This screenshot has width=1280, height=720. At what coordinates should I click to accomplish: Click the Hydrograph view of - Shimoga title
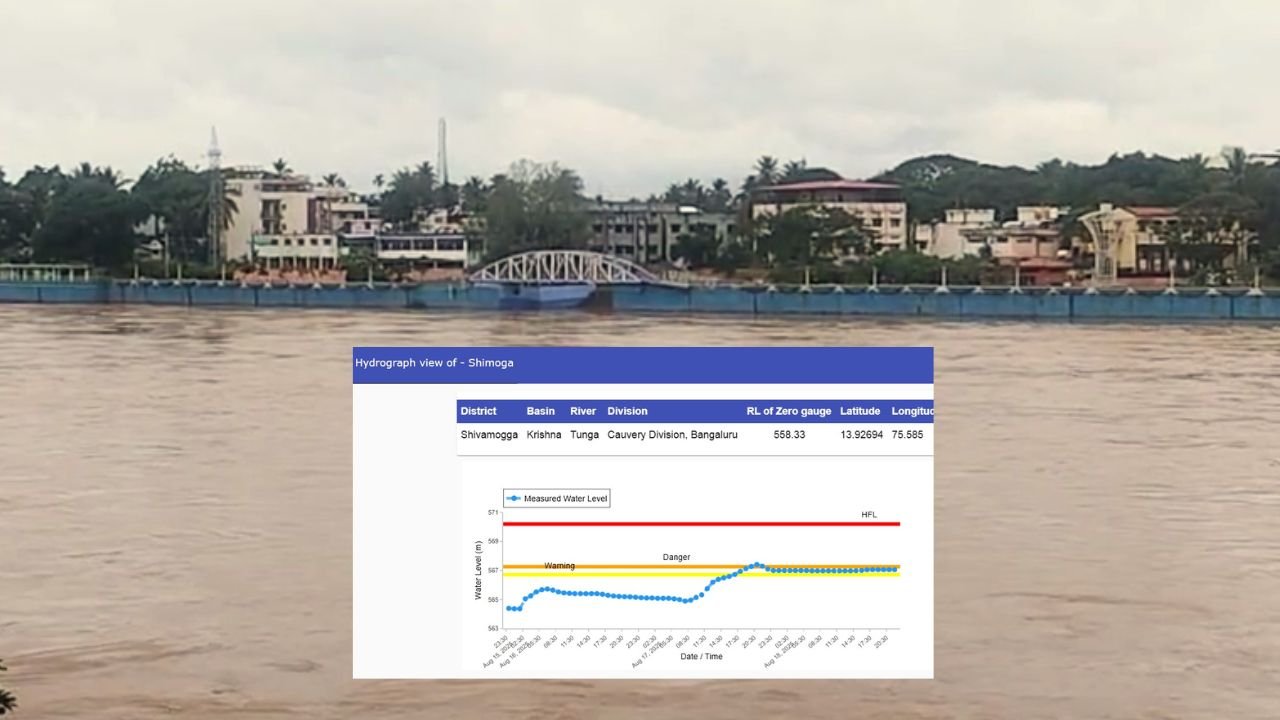pyautogui.click(x=434, y=363)
